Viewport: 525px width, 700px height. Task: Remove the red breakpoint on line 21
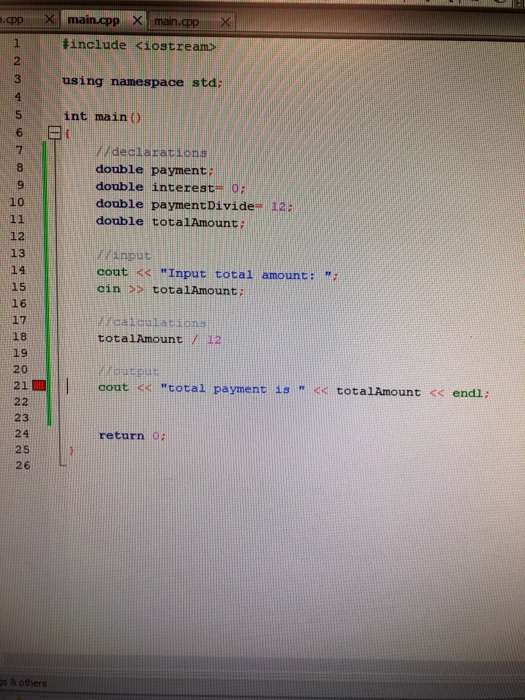39,385
